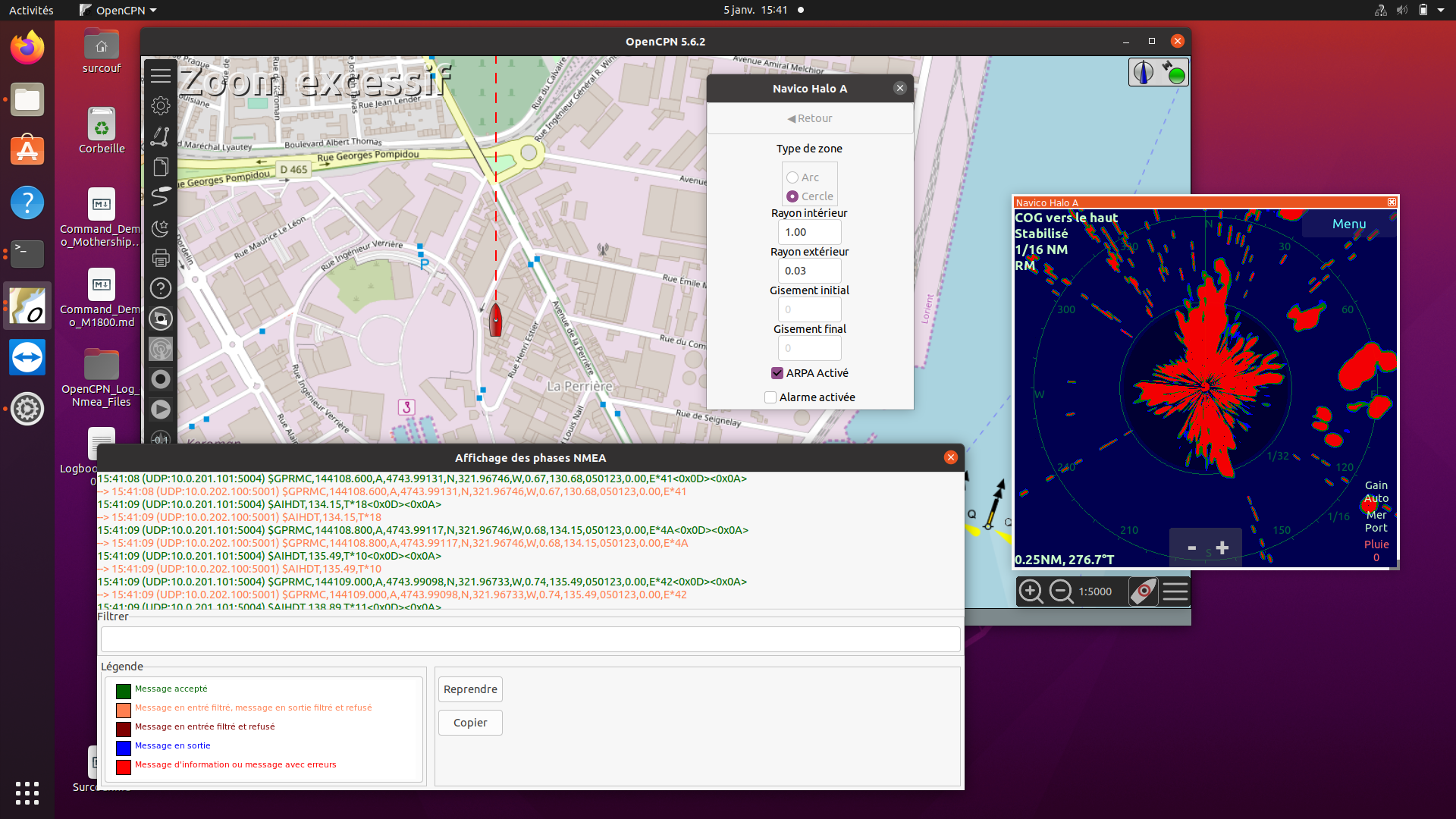Enable the Arc zone type
The height and width of the screenshot is (819, 1456).
[792, 177]
